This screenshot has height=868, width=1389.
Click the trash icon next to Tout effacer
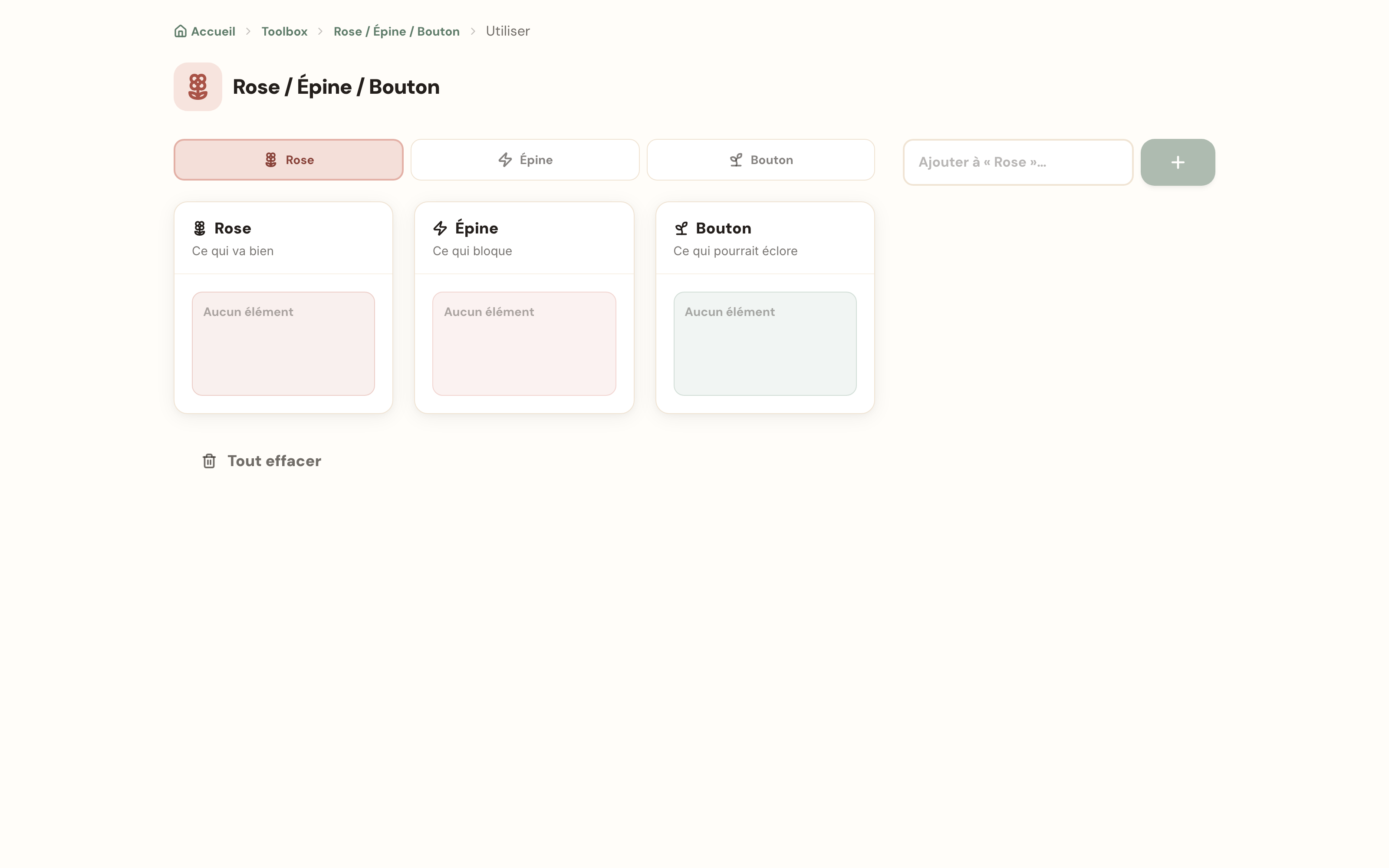[209, 461]
